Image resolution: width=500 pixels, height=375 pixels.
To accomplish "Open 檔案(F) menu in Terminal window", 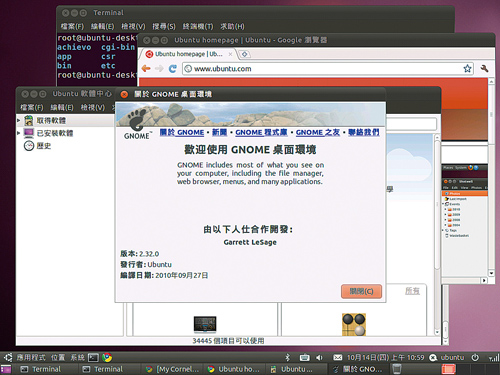I will (72, 26).
